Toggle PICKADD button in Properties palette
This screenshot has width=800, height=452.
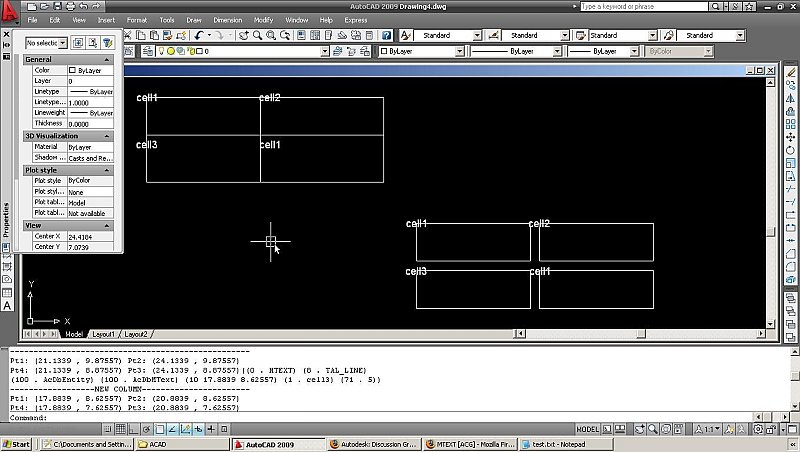(77, 43)
